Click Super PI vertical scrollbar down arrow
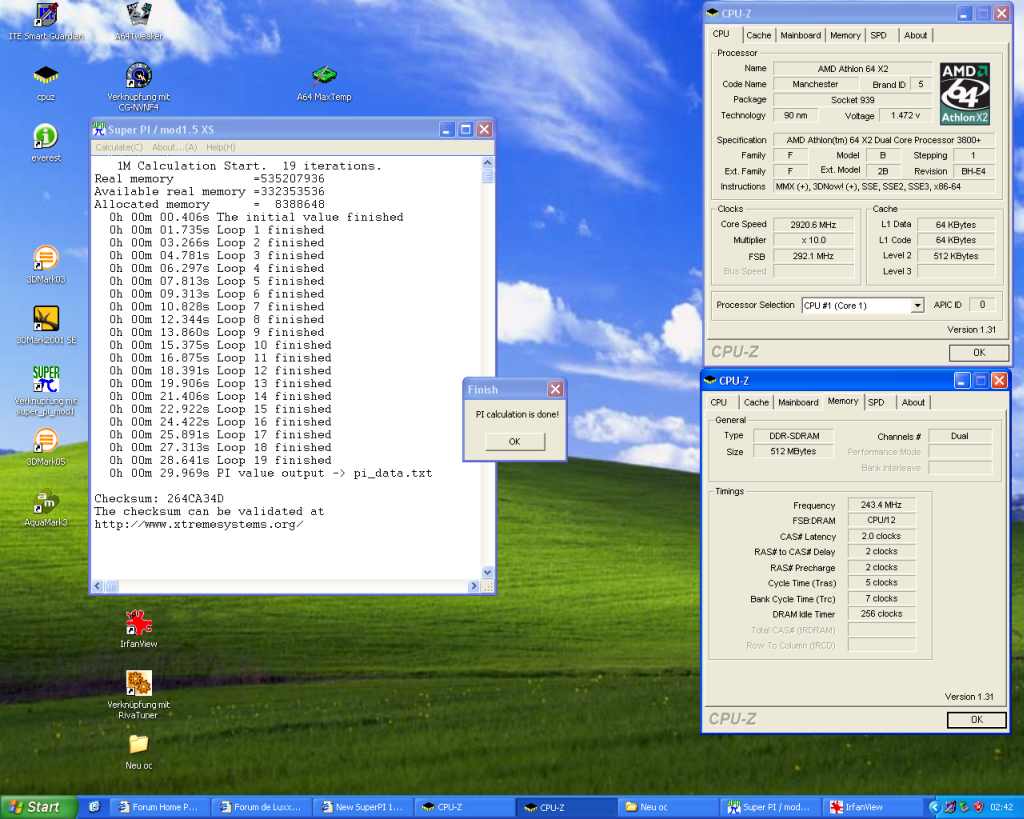Viewport: 1024px width, 819px height. [x=487, y=572]
